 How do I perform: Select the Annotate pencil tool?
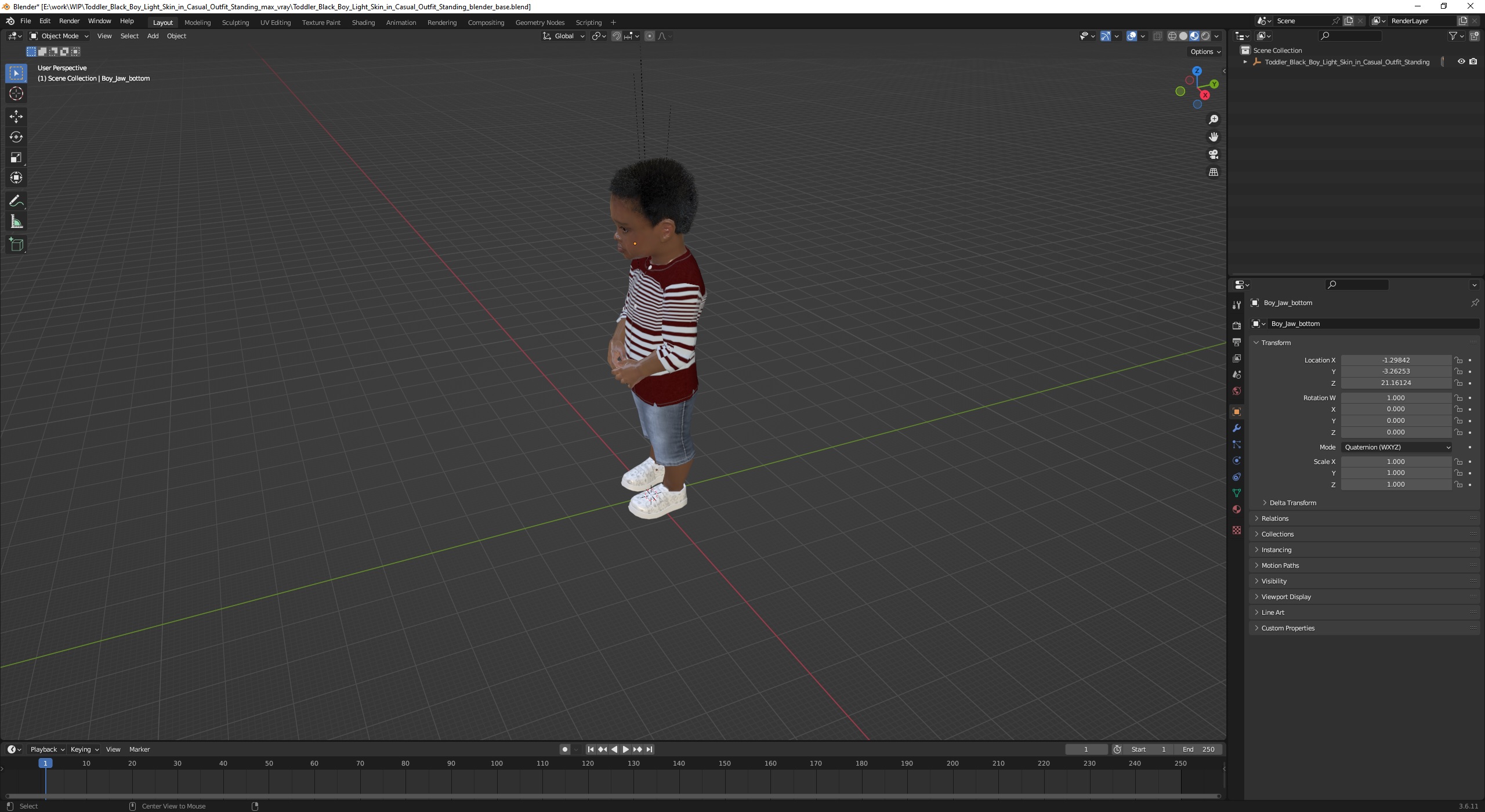pos(16,201)
